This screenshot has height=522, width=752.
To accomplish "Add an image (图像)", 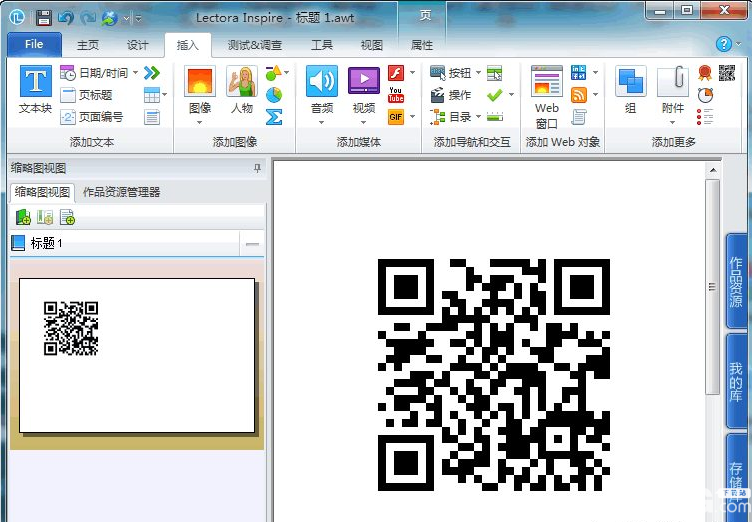I will point(200,90).
